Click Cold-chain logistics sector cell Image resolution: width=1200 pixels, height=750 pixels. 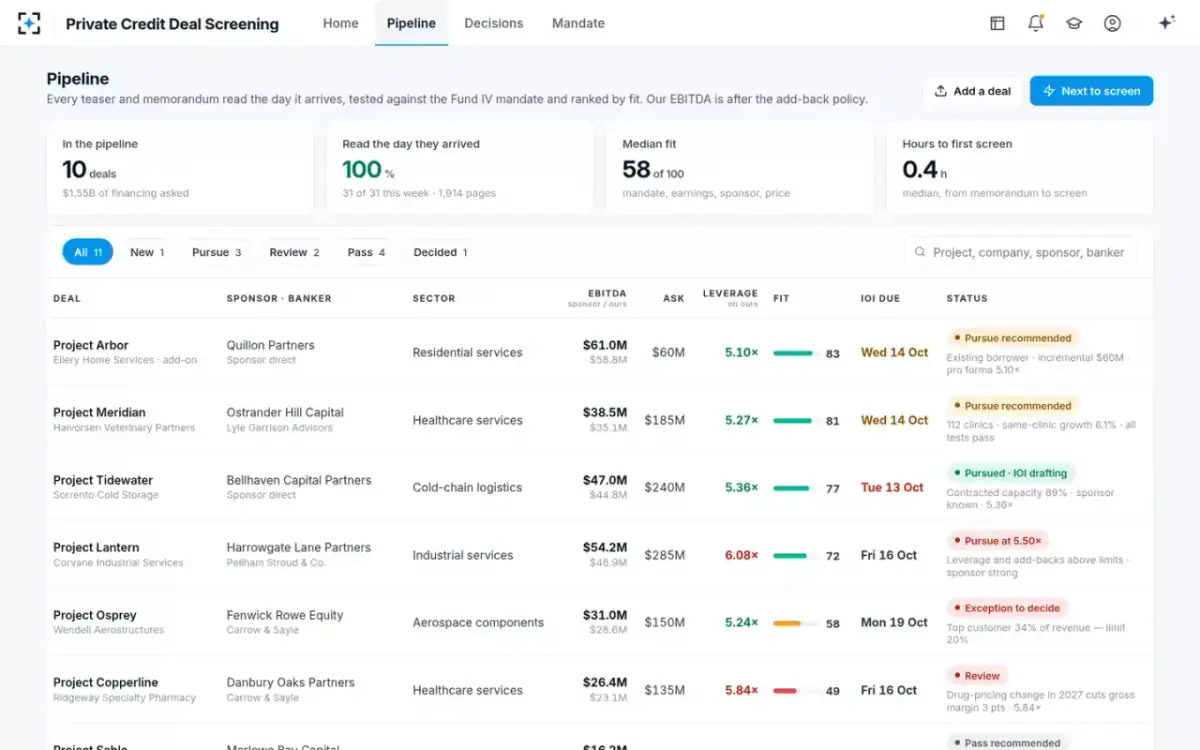point(467,488)
